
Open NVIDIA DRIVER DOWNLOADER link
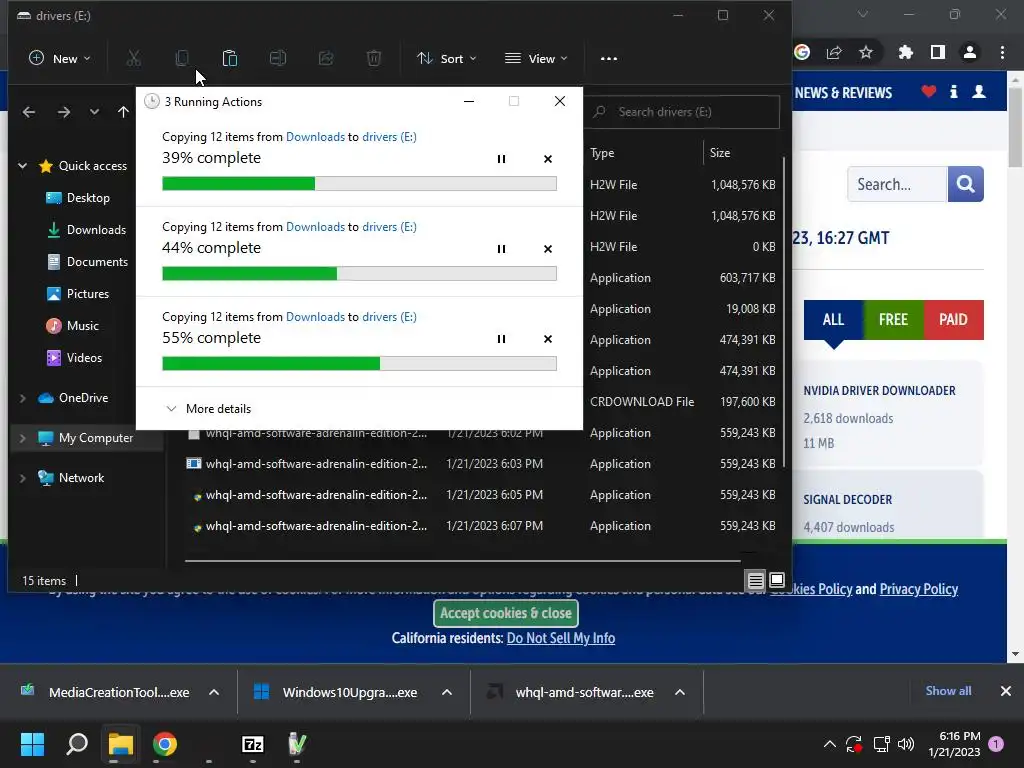879,391
